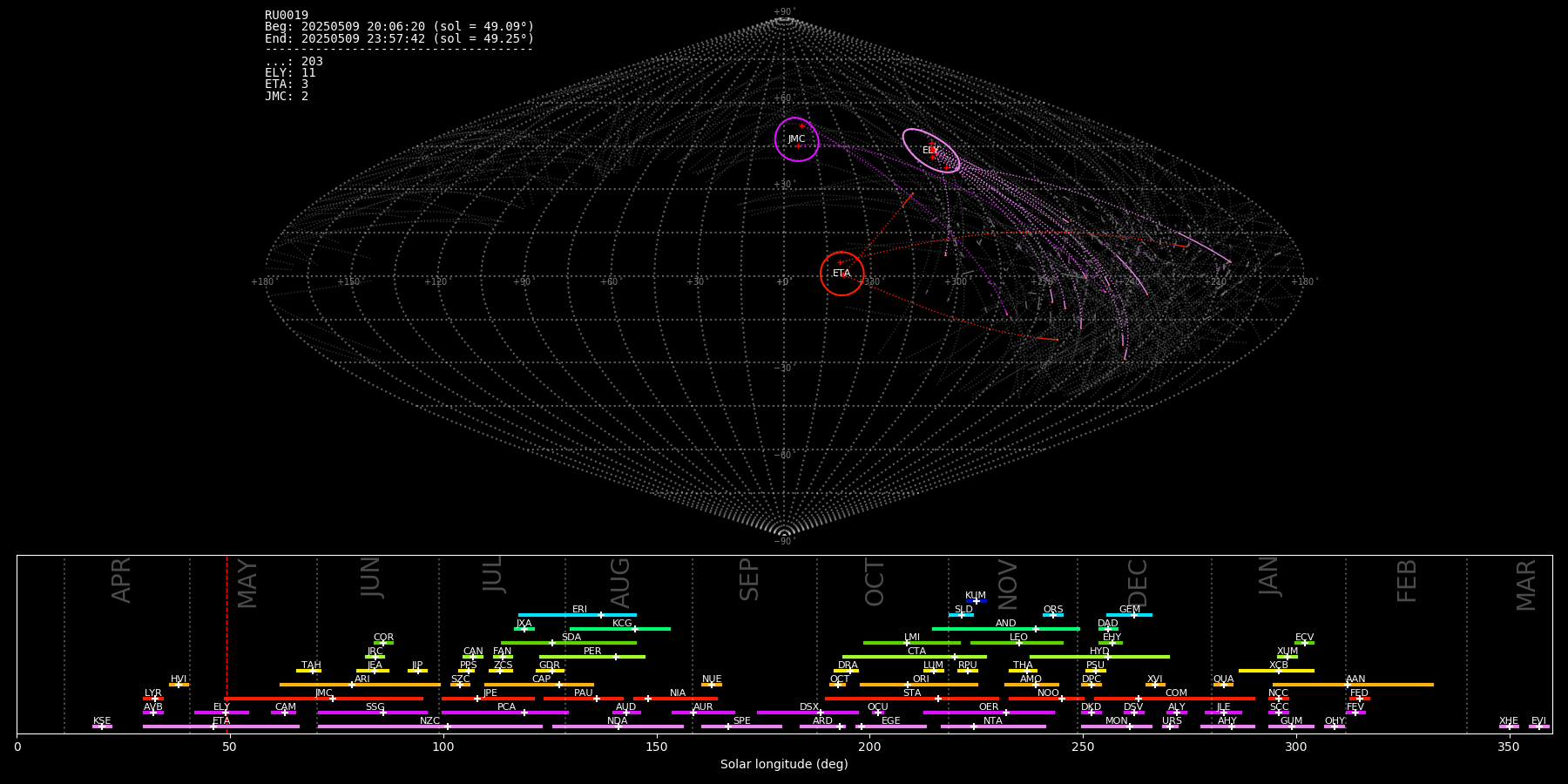This screenshot has width=1568, height=784.
Task: Click the STA shower label in timeline
Action: click(x=912, y=693)
